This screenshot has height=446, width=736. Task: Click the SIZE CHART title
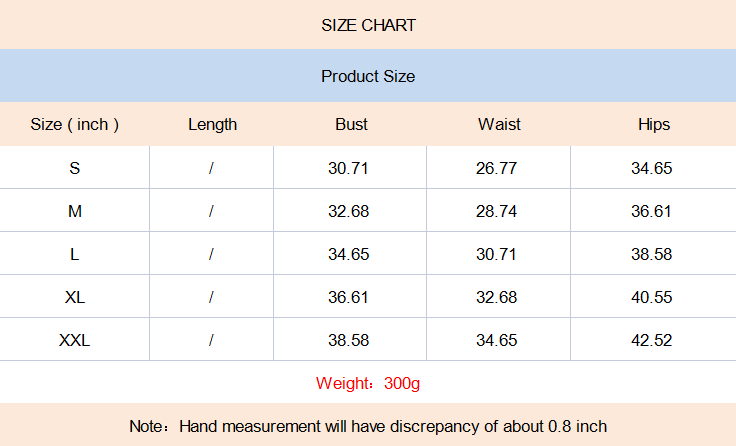[368, 25]
